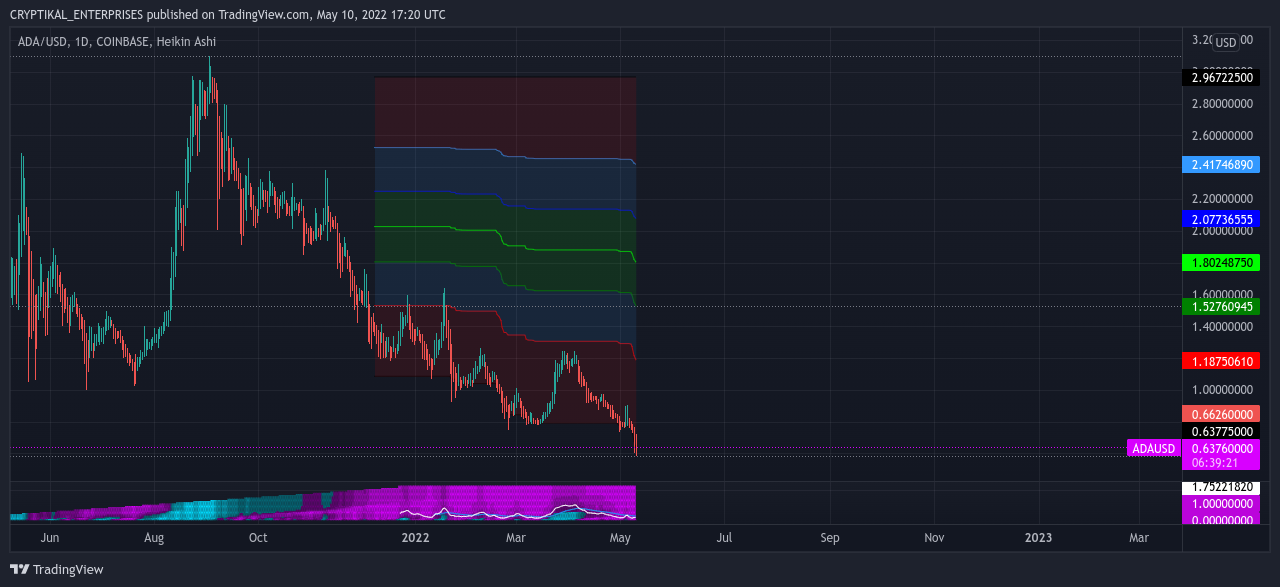Click the May date on time axis

622,537
